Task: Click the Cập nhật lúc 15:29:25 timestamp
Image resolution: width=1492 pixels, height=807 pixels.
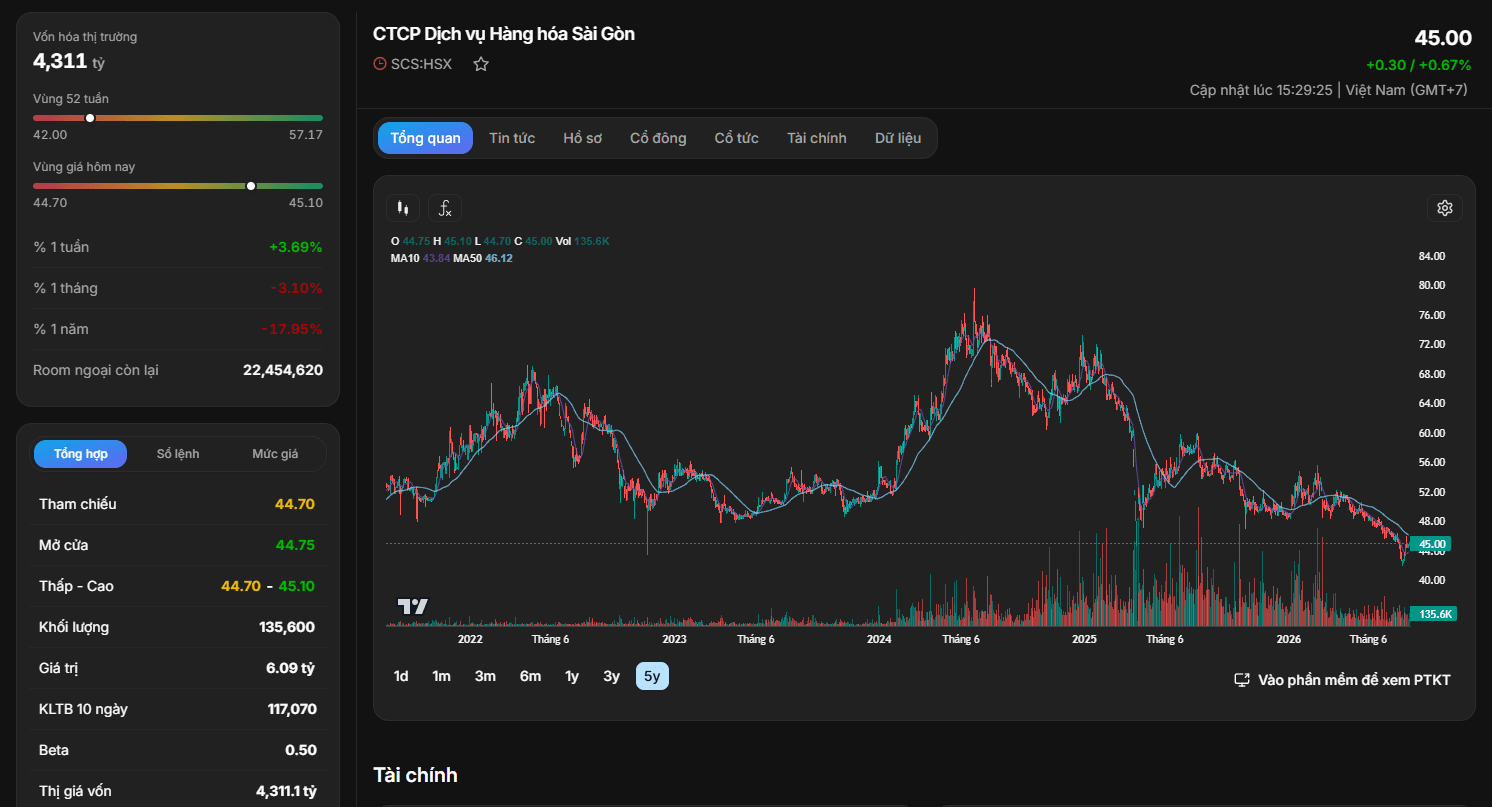Action: [1261, 90]
